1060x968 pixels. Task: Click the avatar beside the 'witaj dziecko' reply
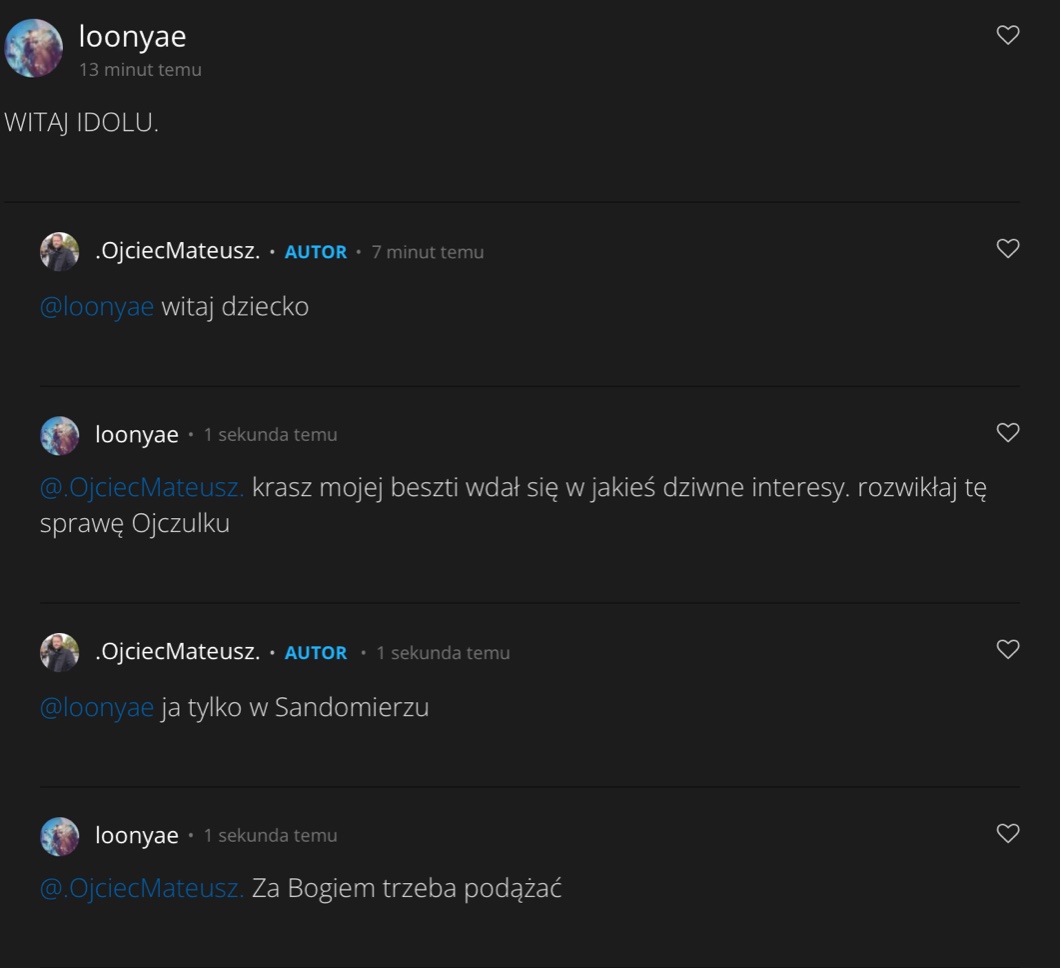click(x=59, y=252)
